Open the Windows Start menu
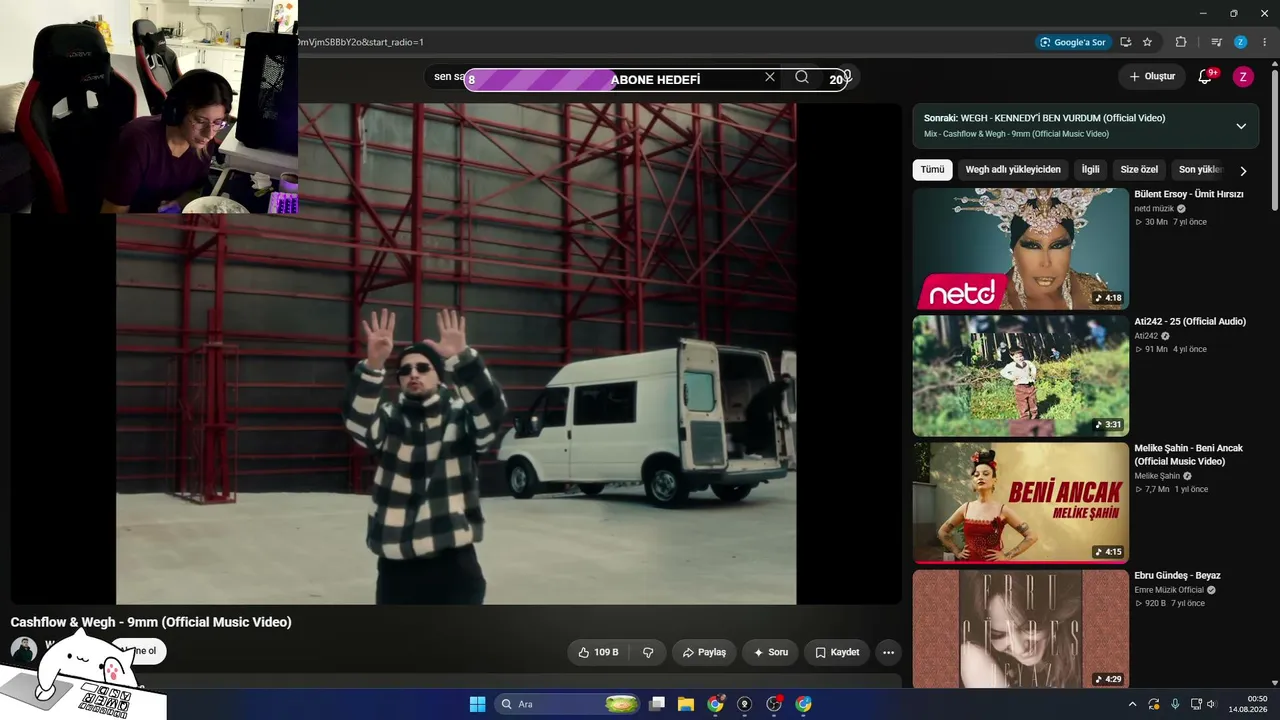This screenshot has width=1280, height=720. tap(477, 704)
